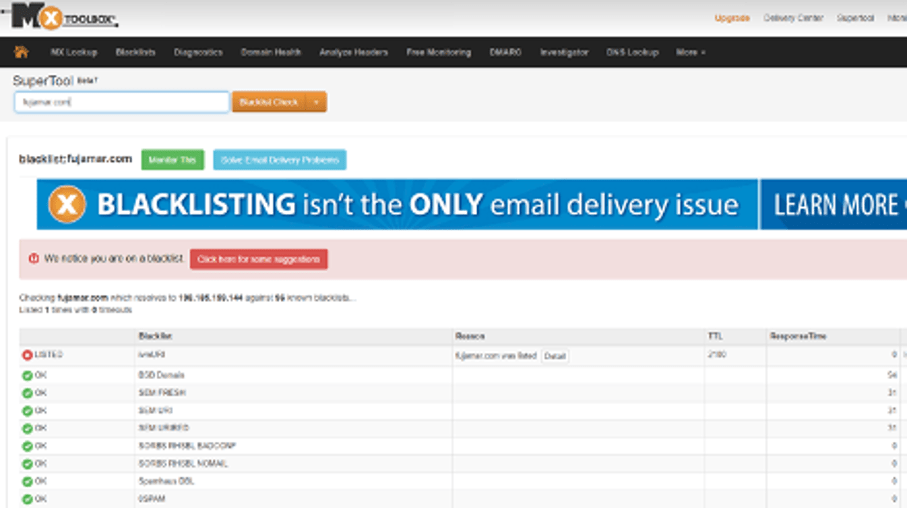The image size is (908, 508).
Task: Select the 'SEM URI' blacklist name
Action: pyautogui.click(x=155, y=411)
